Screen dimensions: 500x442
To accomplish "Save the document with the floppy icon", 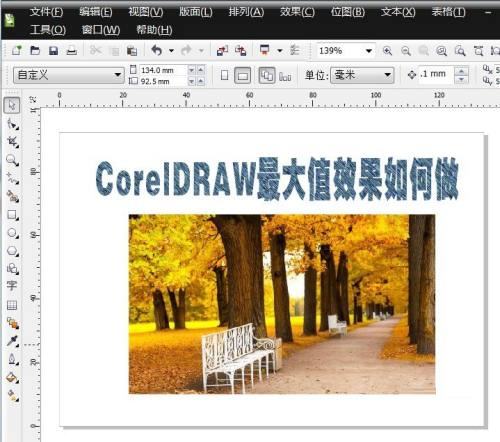I will point(53,50).
